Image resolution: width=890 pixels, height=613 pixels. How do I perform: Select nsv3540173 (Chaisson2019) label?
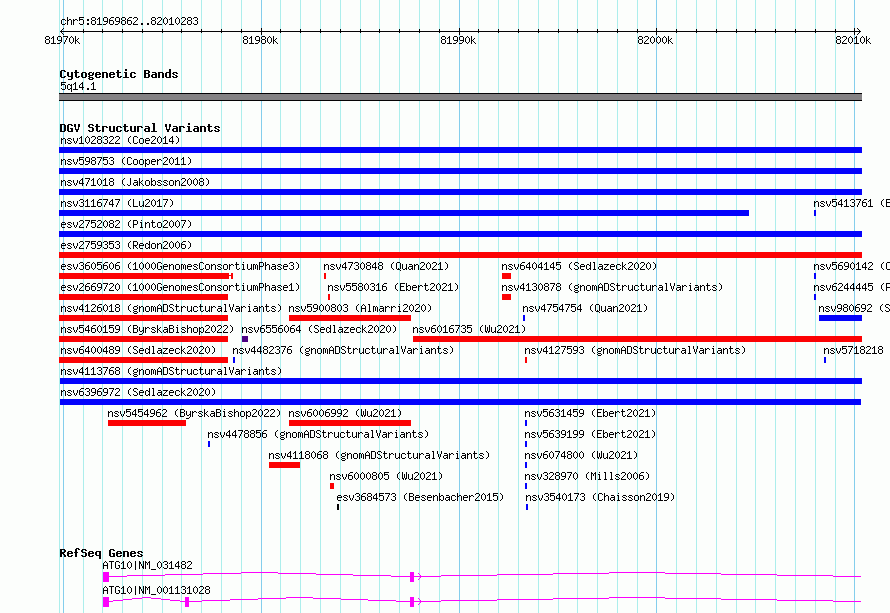[x=601, y=497]
